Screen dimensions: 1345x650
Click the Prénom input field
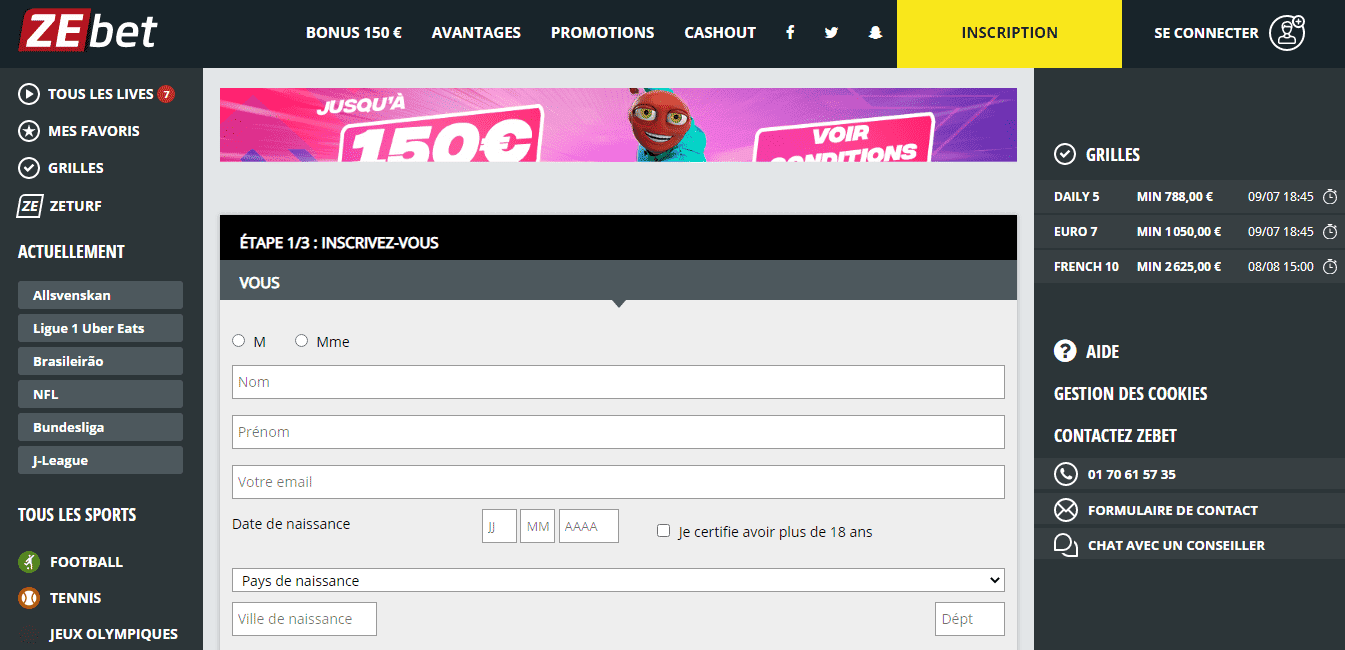point(618,432)
